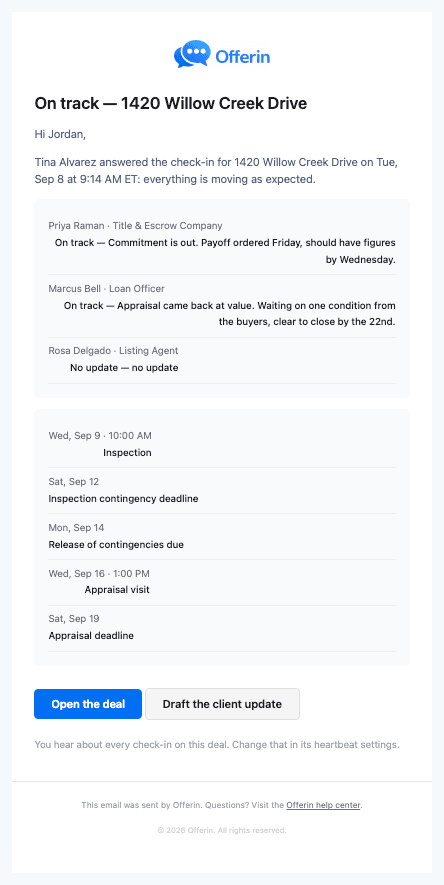Click the Hi Jordan greeting line
444x885 pixels.
pos(60,135)
